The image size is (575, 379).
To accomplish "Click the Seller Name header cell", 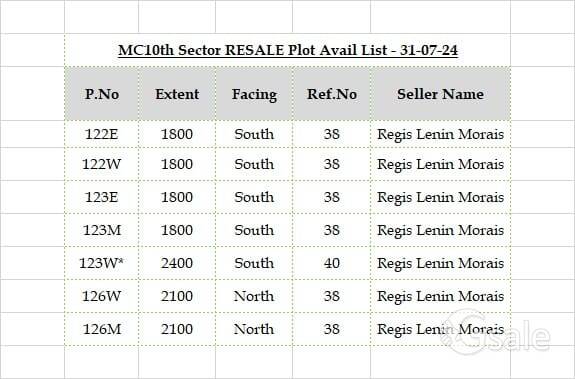I will pos(440,94).
